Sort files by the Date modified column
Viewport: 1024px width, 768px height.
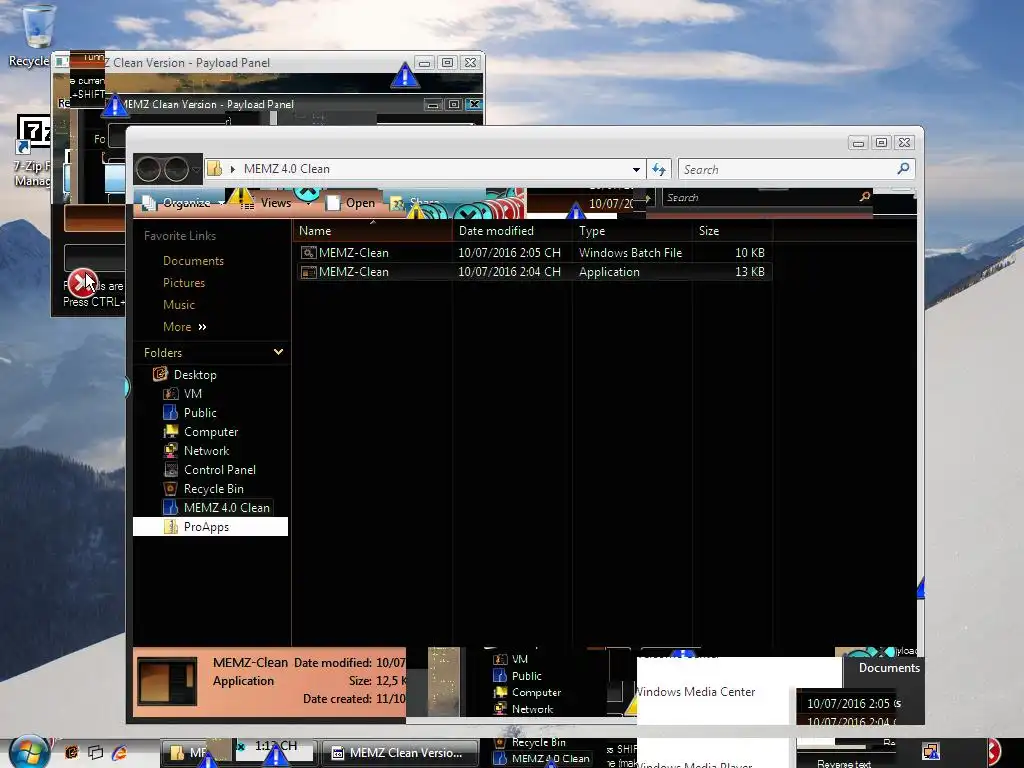click(512, 231)
